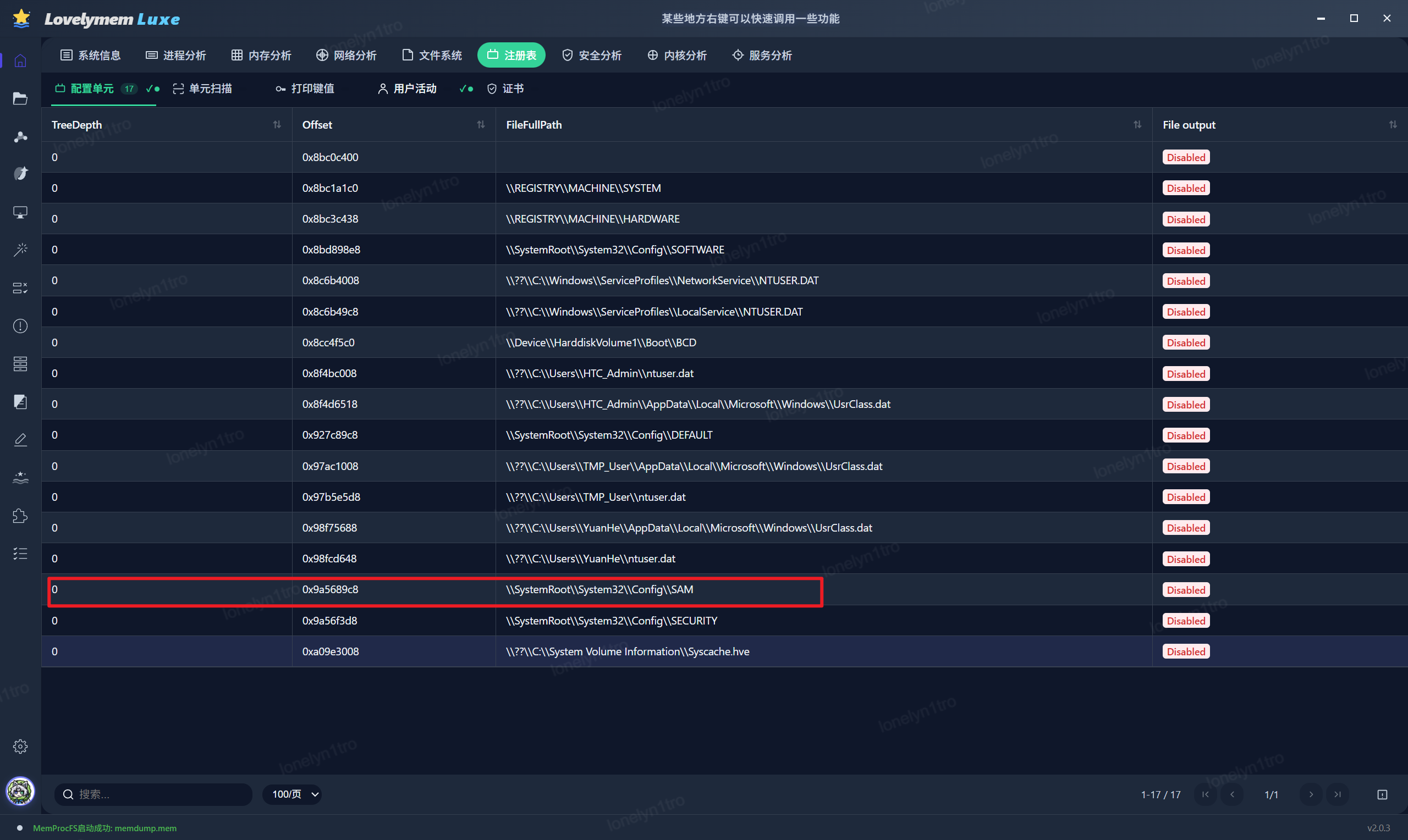The height and width of the screenshot is (840, 1408).
Task: Click the home icon in left sidebar
Action: click(20, 60)
